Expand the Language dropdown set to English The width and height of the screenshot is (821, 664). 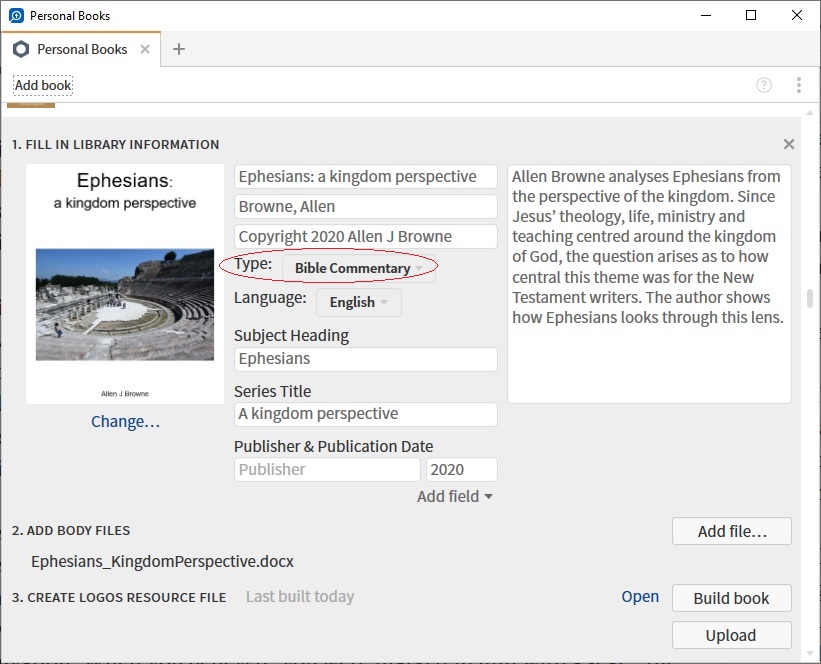[358, 302]
